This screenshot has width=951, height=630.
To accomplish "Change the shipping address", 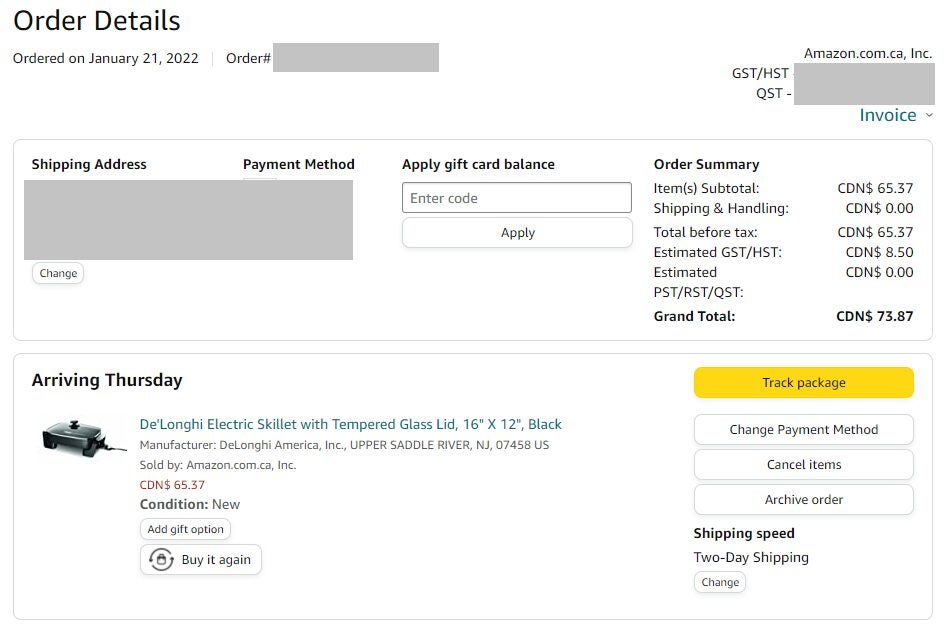I will (58, 273).
